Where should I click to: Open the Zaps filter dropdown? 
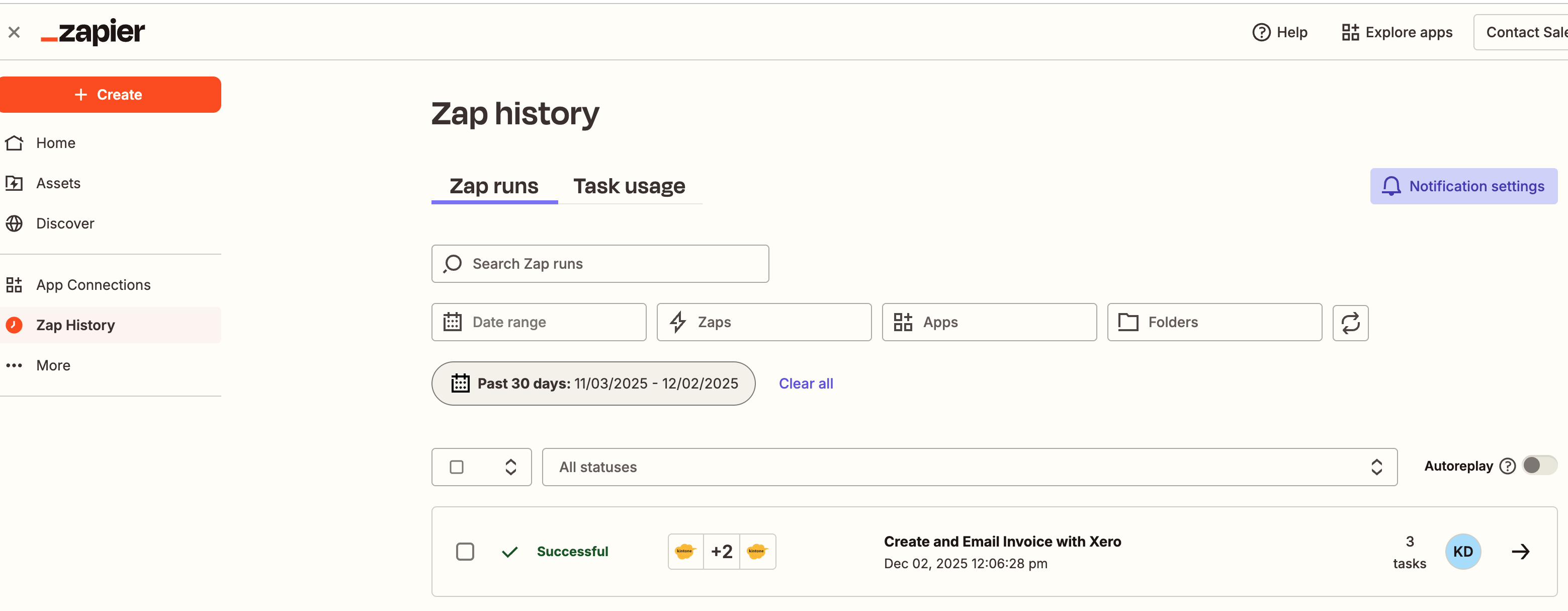[764, 322]
